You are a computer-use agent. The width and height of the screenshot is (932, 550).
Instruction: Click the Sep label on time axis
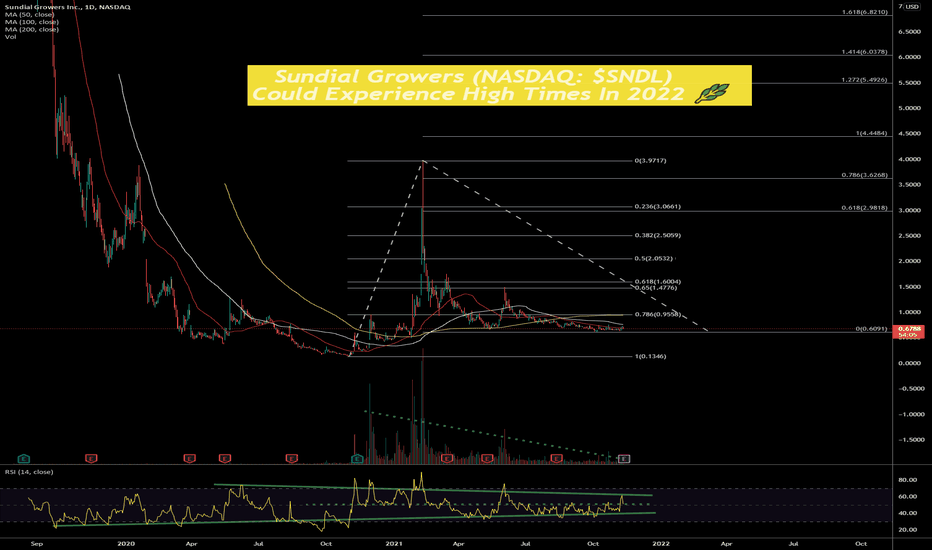pyautogui.click(x=36, y=543)
